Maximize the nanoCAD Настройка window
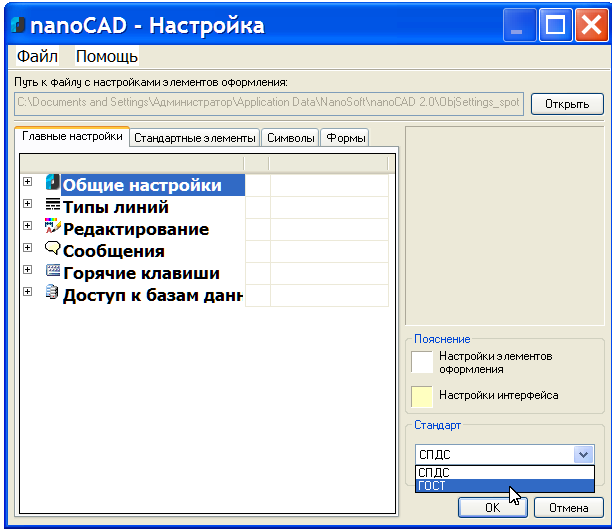This screenshot has height=531, width=612. (555, 25)
